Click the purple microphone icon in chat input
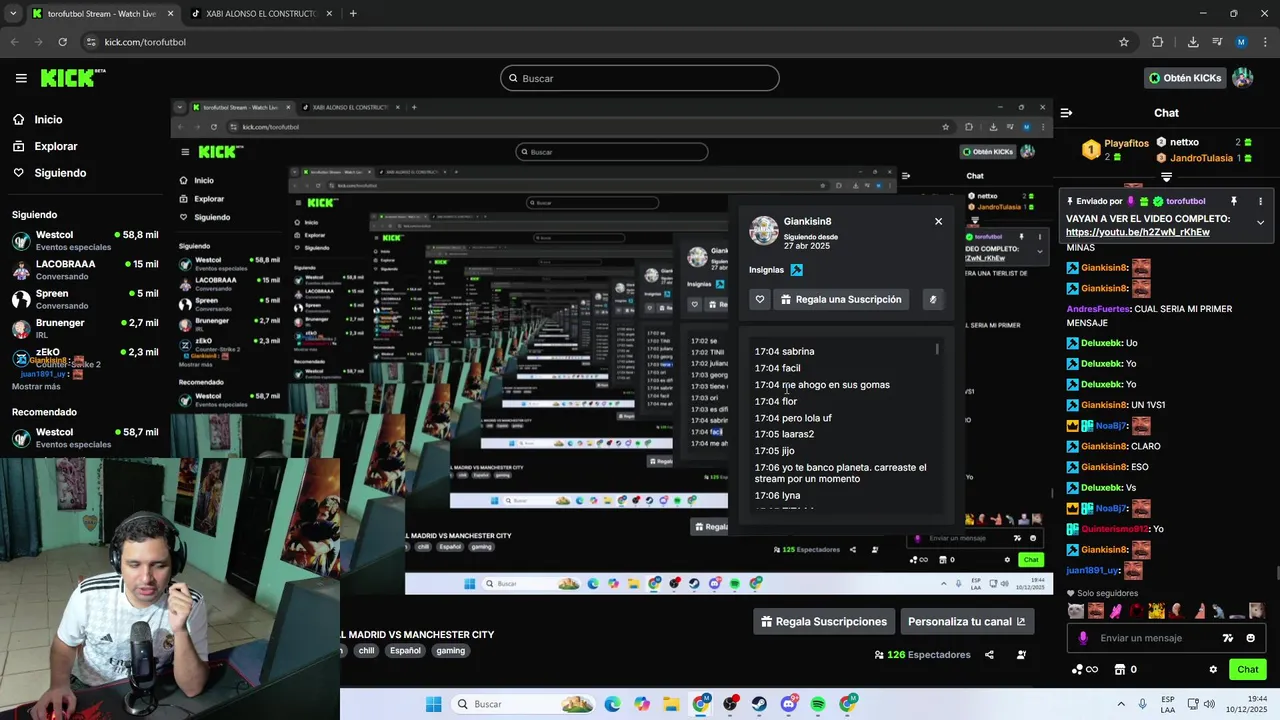1280x720 pixels. 1083,638
